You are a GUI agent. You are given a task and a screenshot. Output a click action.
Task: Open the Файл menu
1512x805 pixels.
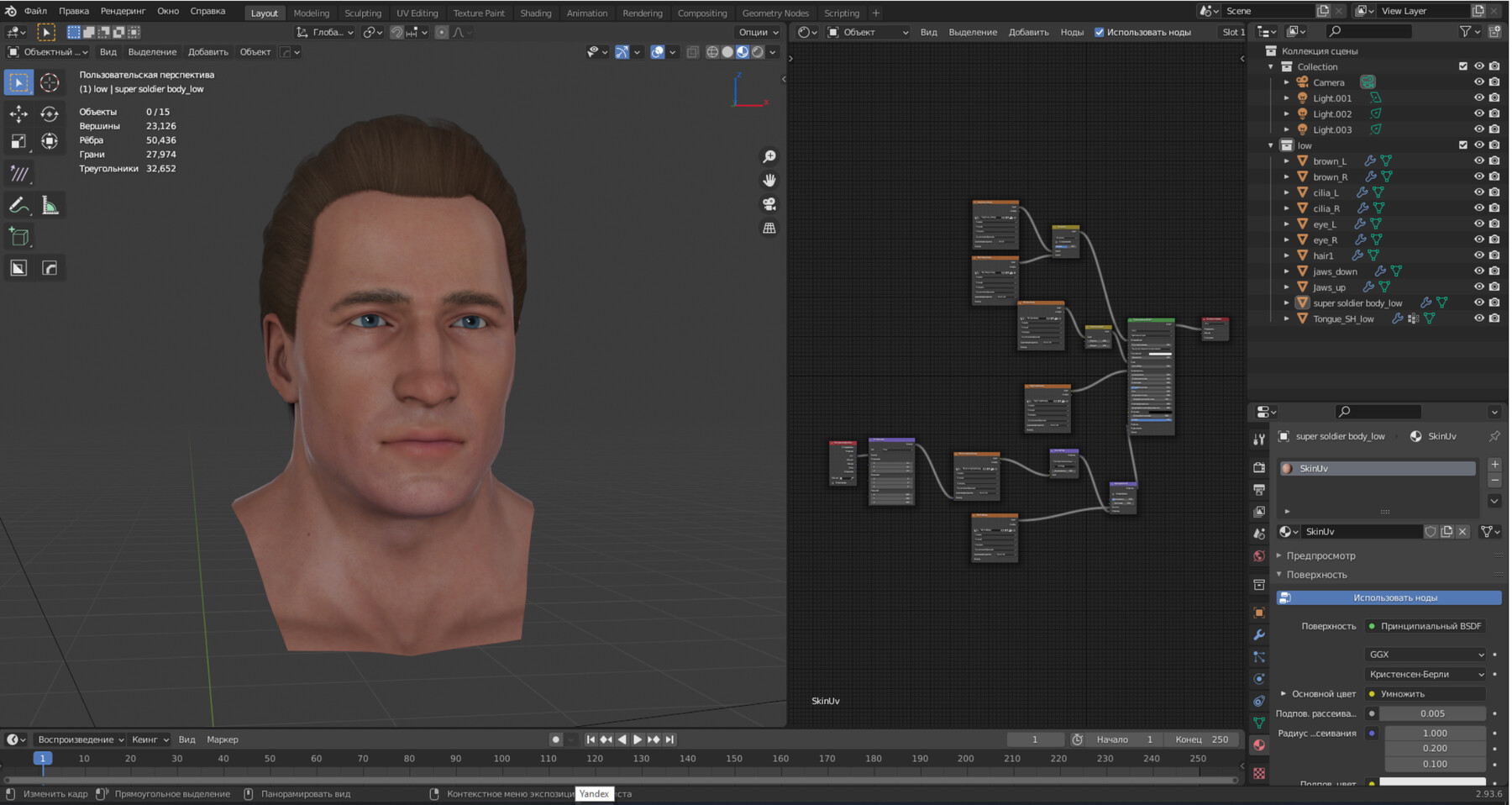[x=34, y=11]
